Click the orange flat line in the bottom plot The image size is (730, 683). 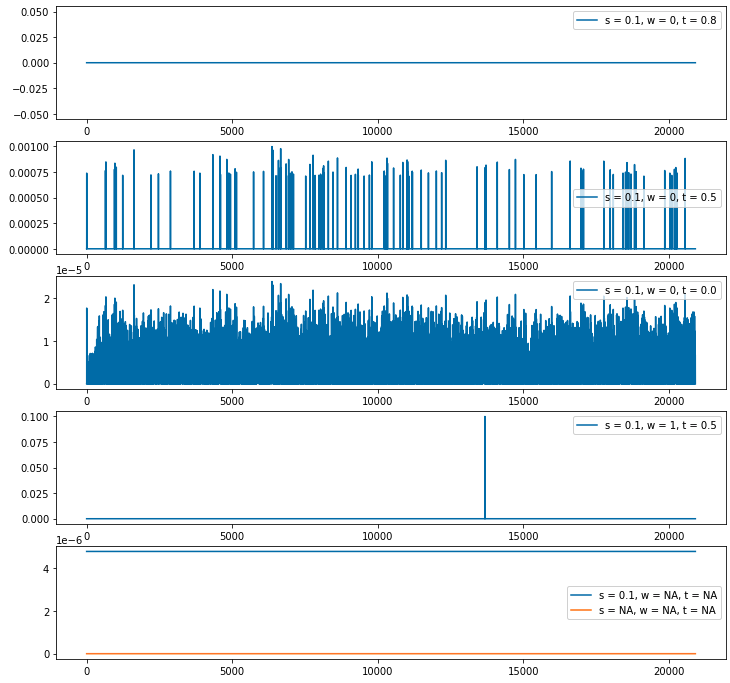click(x=391, y=654)
